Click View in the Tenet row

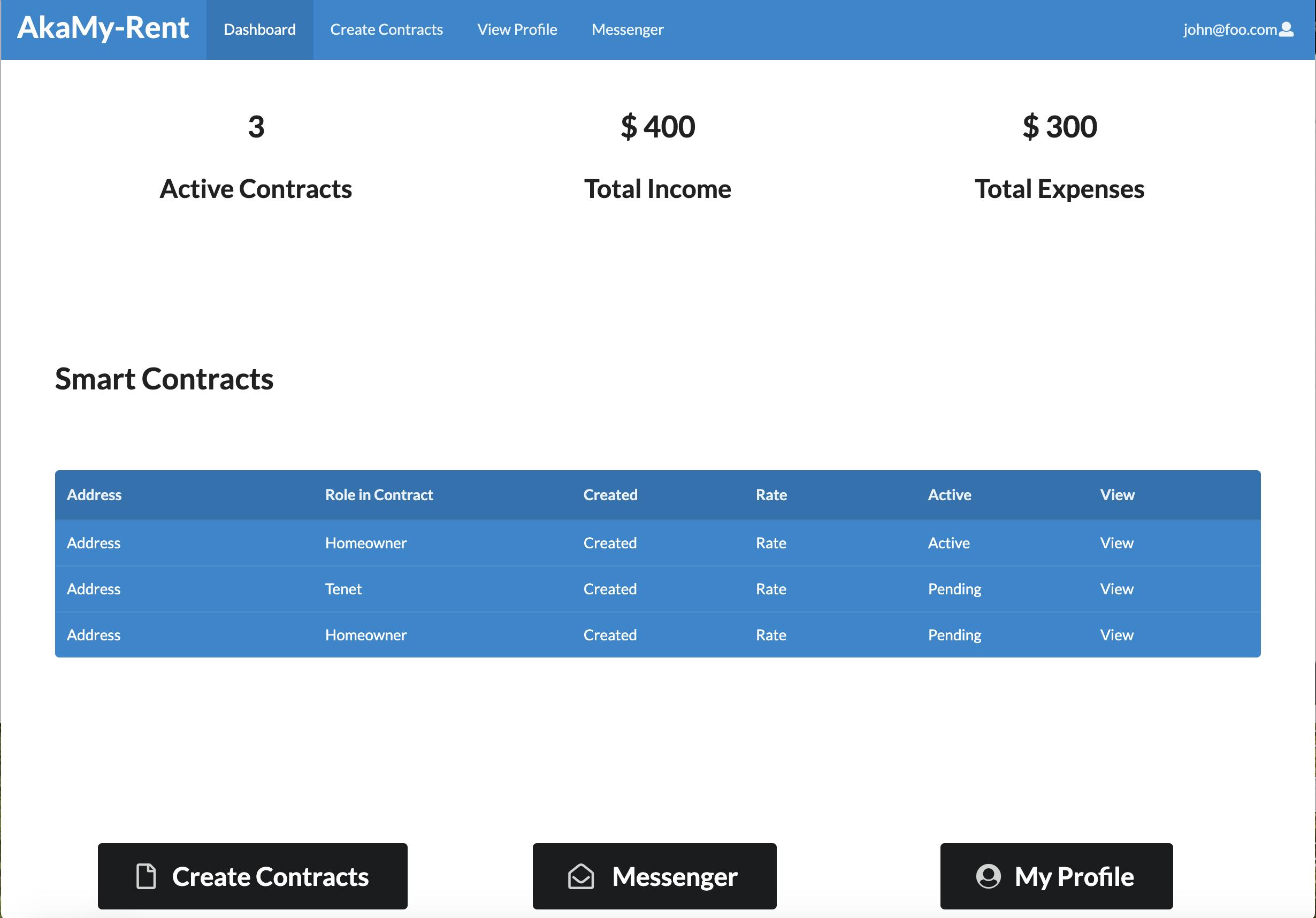click(1116, 588)
